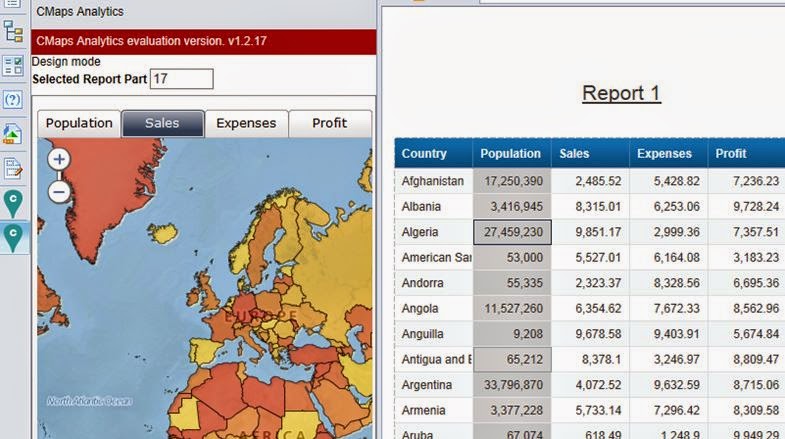The height and width of the screenshot is (439, 785).
Task: Select the Albania country cell
Action: pos(434,207)
